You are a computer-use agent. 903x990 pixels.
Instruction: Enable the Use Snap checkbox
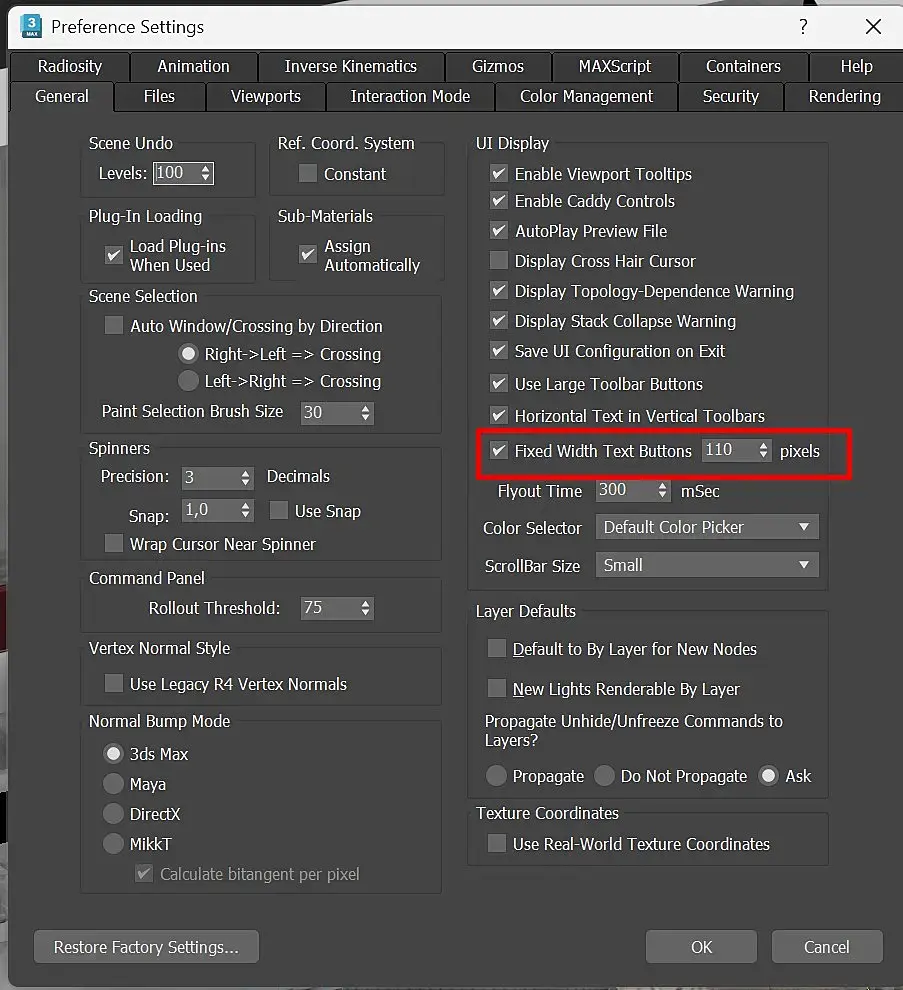click(278, 510)
